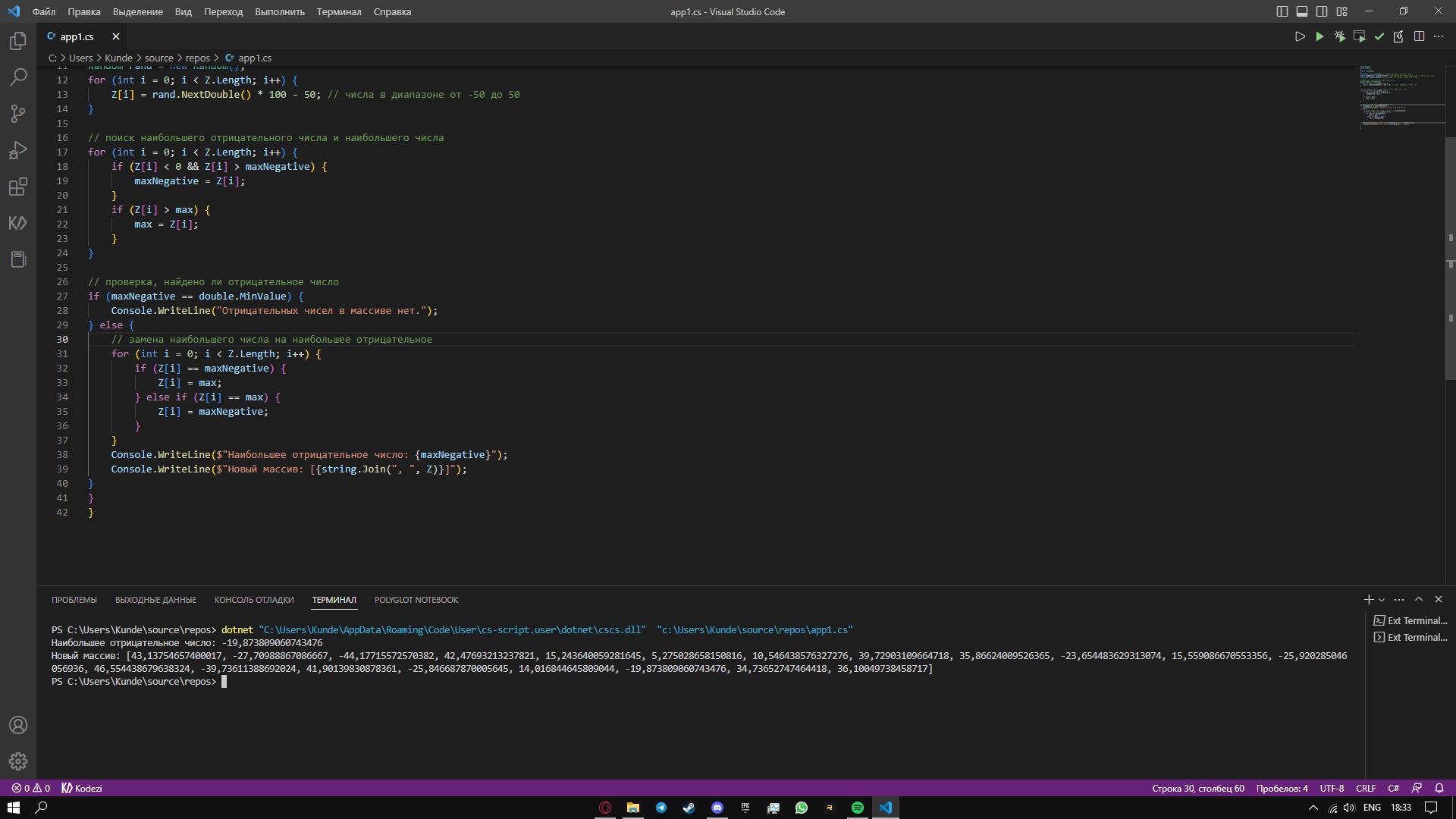This screenshot has width=1456, height=819.
Task: Open the CRLF end-of-line selector
Action: coord(1365,788)
